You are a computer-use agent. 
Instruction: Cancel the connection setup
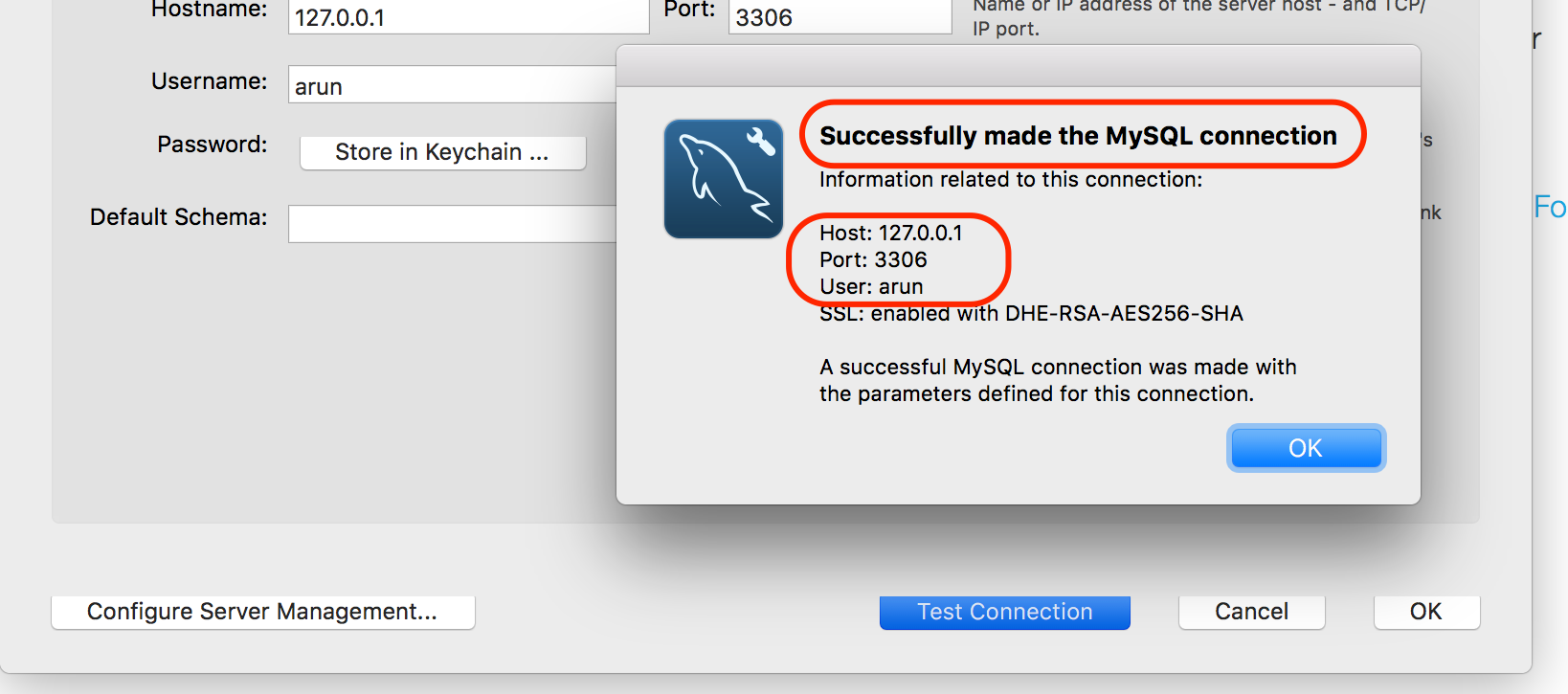coord(1251,612)
